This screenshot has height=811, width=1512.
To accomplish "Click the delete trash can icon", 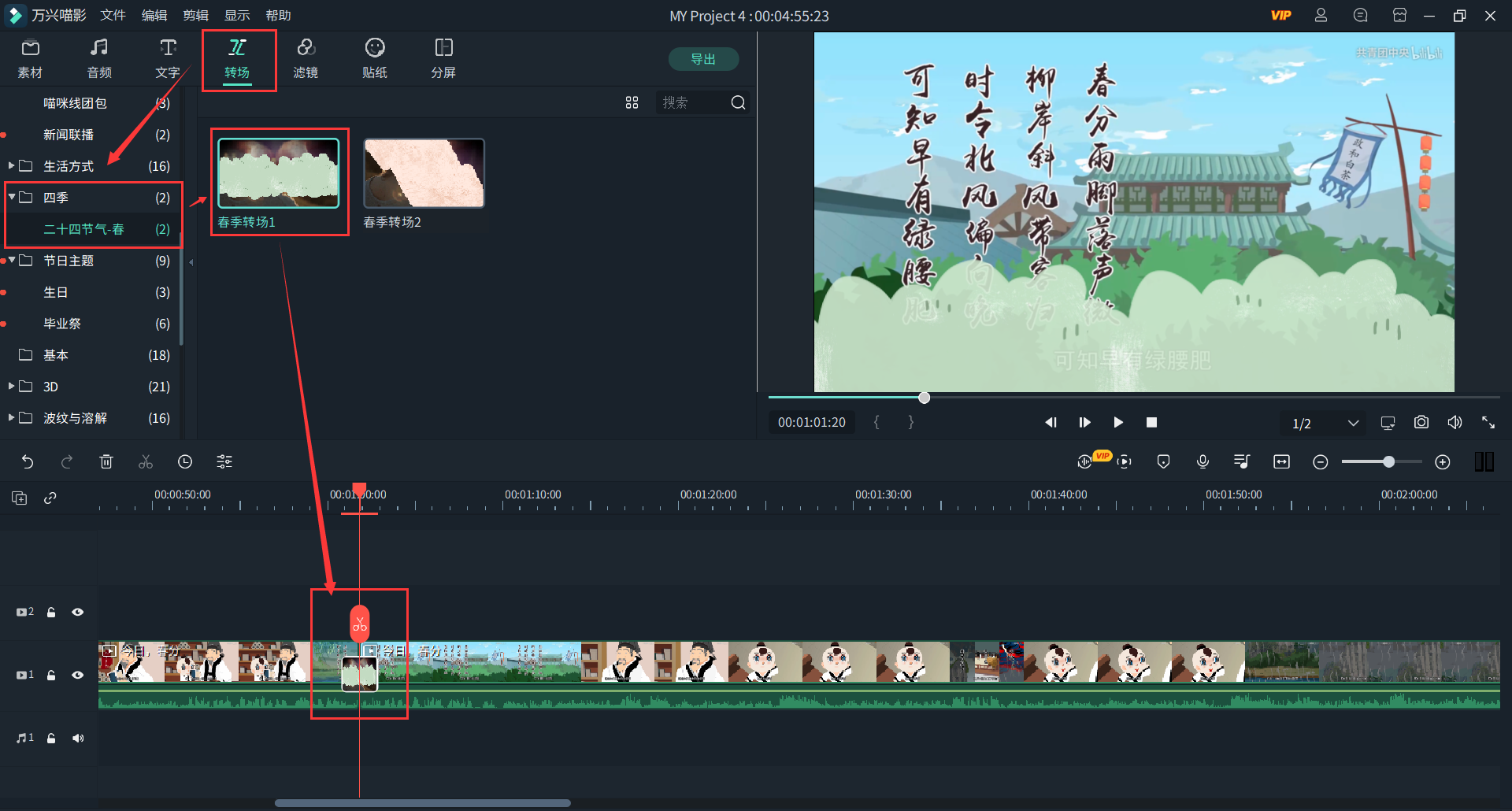I will pyautogui.click(x=106, y=462).
